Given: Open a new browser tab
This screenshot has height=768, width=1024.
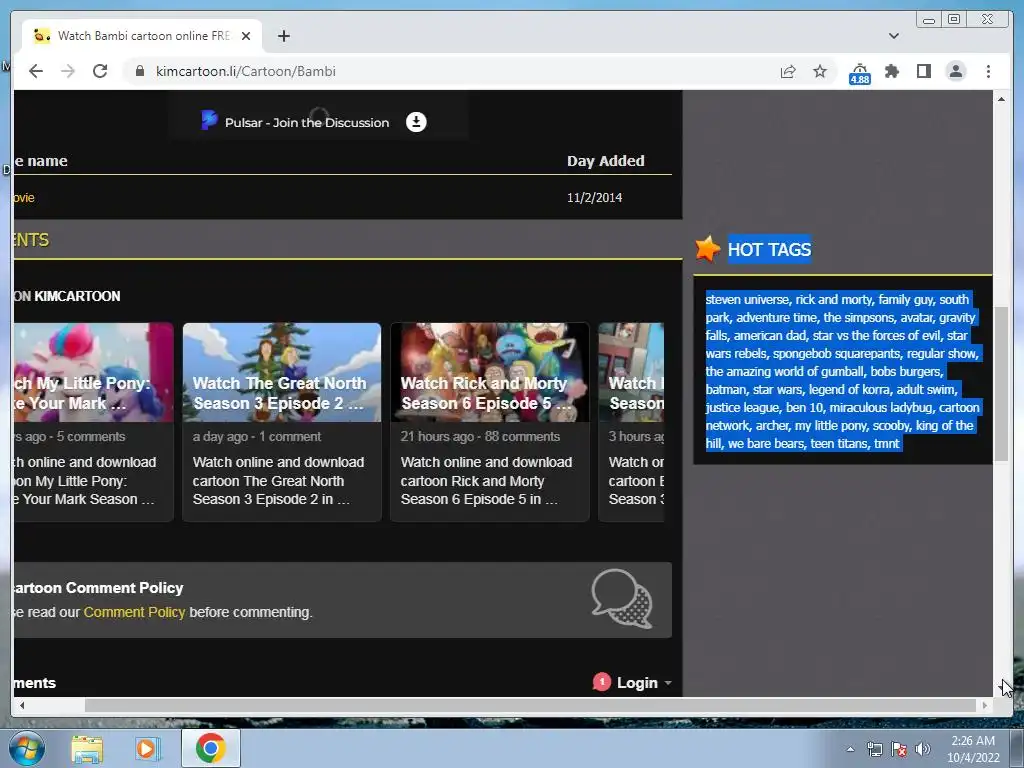Looking at the screenshot, I should (x=283, y=36).
